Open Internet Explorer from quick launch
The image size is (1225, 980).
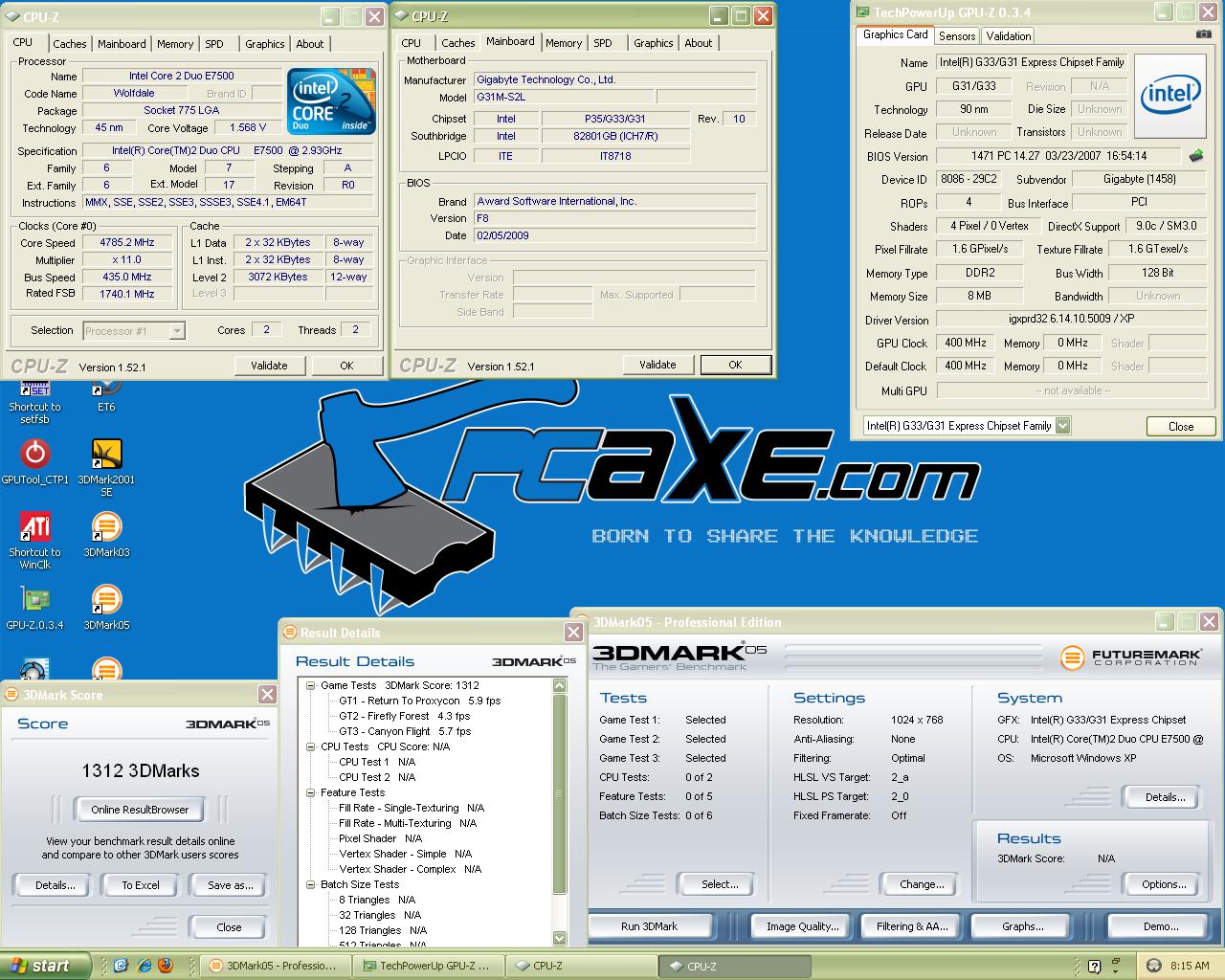click(x=143, y=966)
